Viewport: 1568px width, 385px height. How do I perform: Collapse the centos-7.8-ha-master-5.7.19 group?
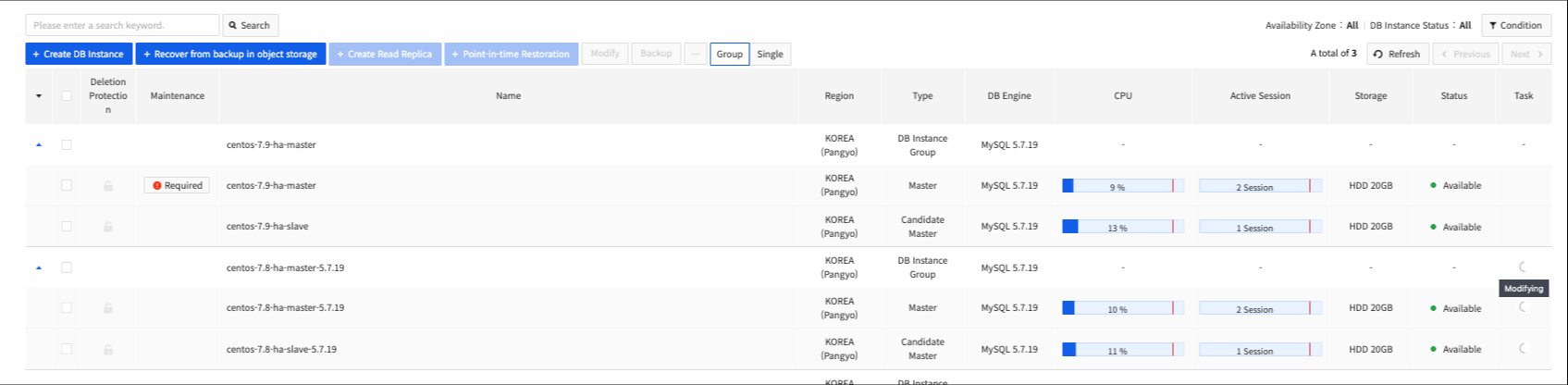pos(39,267)
